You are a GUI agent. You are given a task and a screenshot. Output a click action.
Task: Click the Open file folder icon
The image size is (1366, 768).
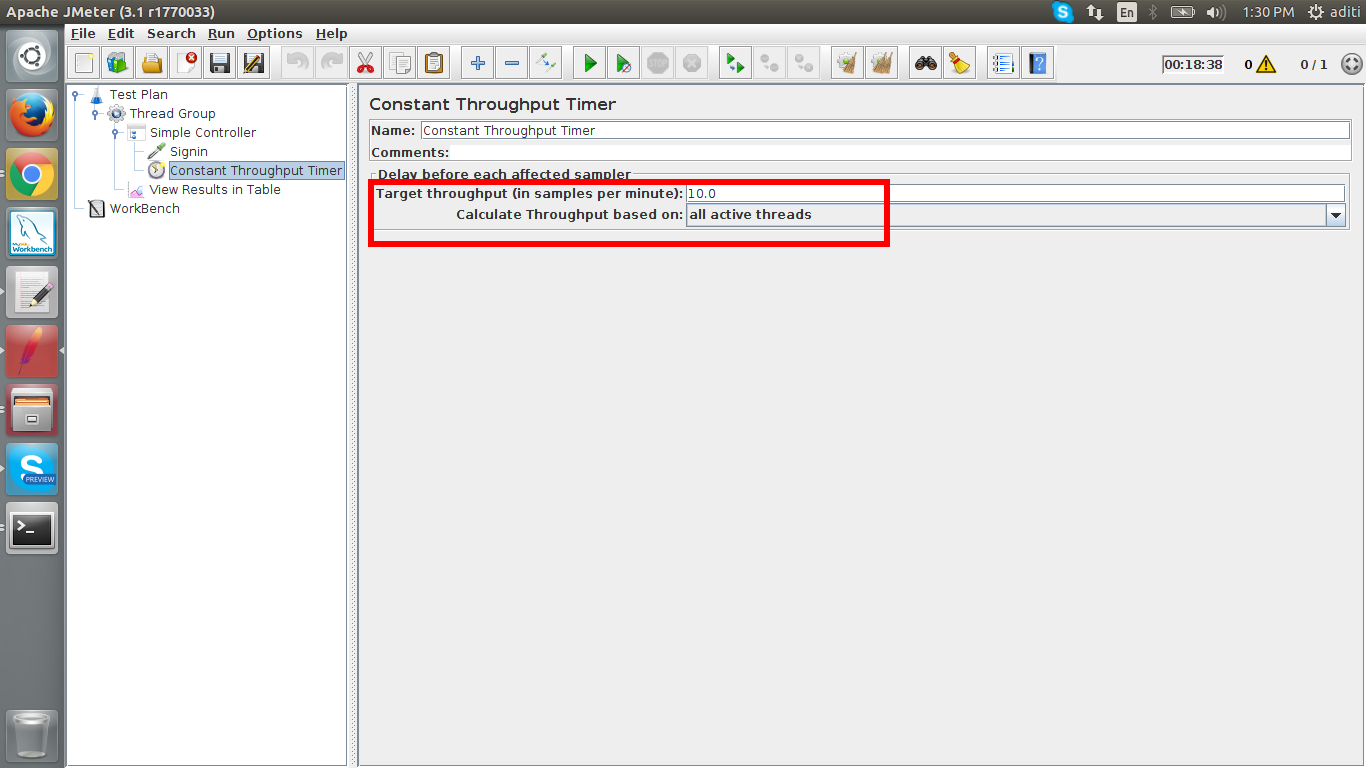tap(152, 64)
